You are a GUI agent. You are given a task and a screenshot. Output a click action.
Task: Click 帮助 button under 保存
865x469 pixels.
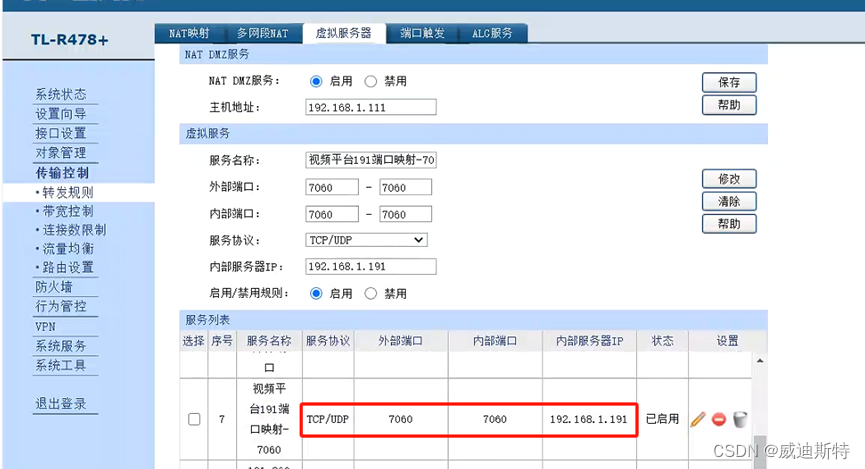point(729,105)
